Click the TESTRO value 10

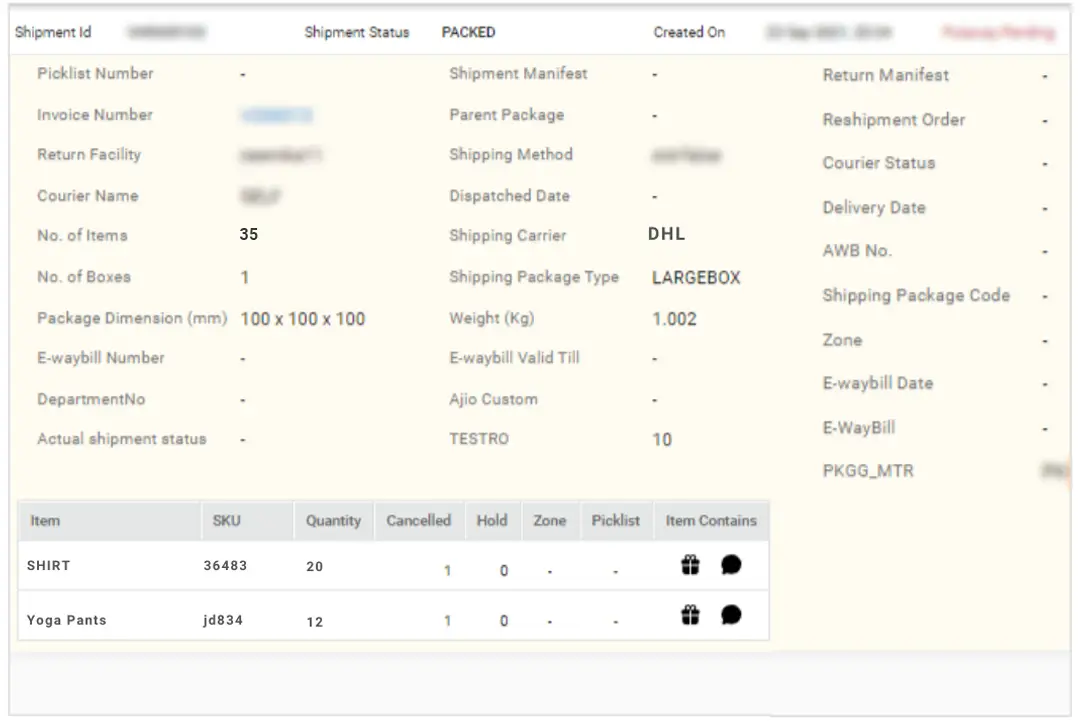coord(662,439)
